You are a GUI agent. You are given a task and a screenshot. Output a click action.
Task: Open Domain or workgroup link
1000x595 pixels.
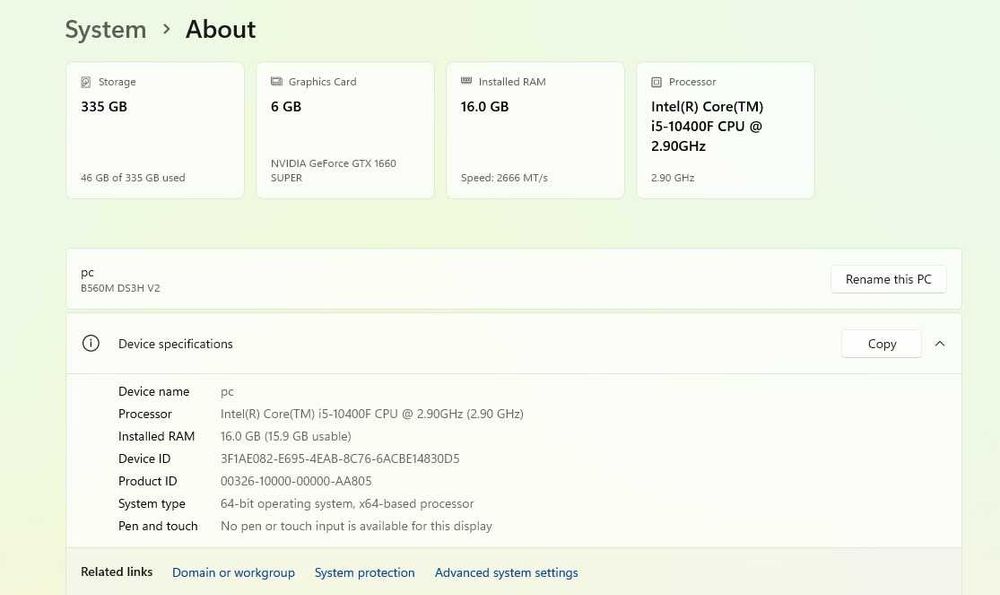[233, 573]
